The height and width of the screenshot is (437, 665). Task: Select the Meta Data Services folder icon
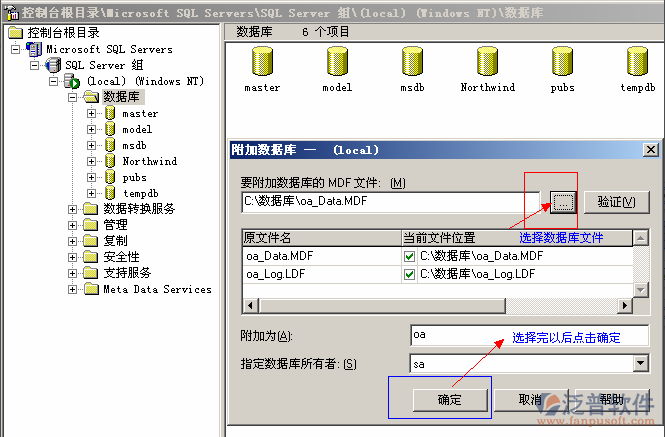(x=90, y=289)
